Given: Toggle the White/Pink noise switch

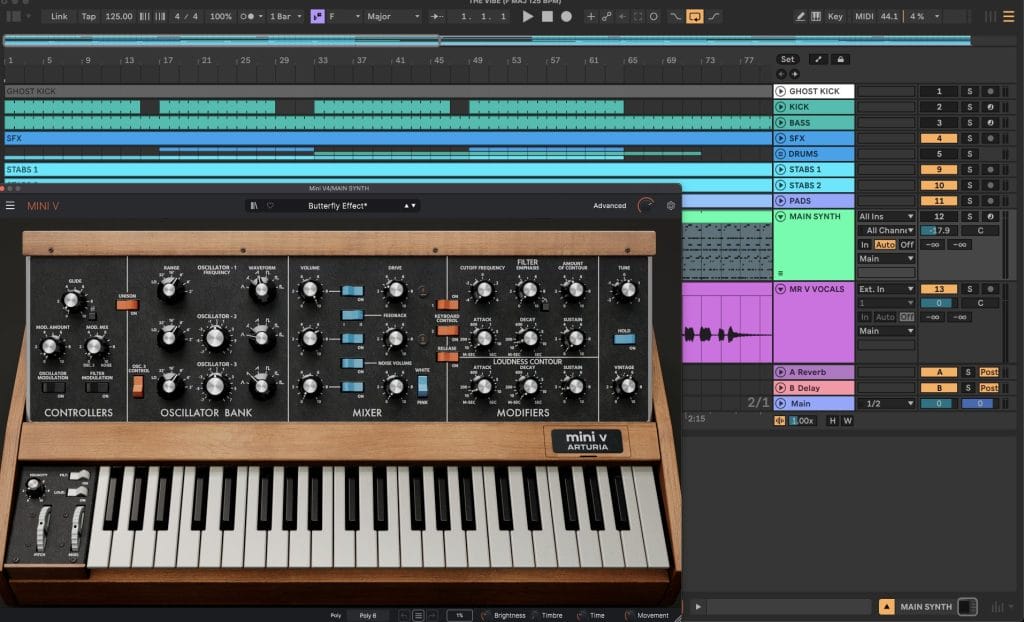Looking at the screenshot, I should (x=422, y=385).
